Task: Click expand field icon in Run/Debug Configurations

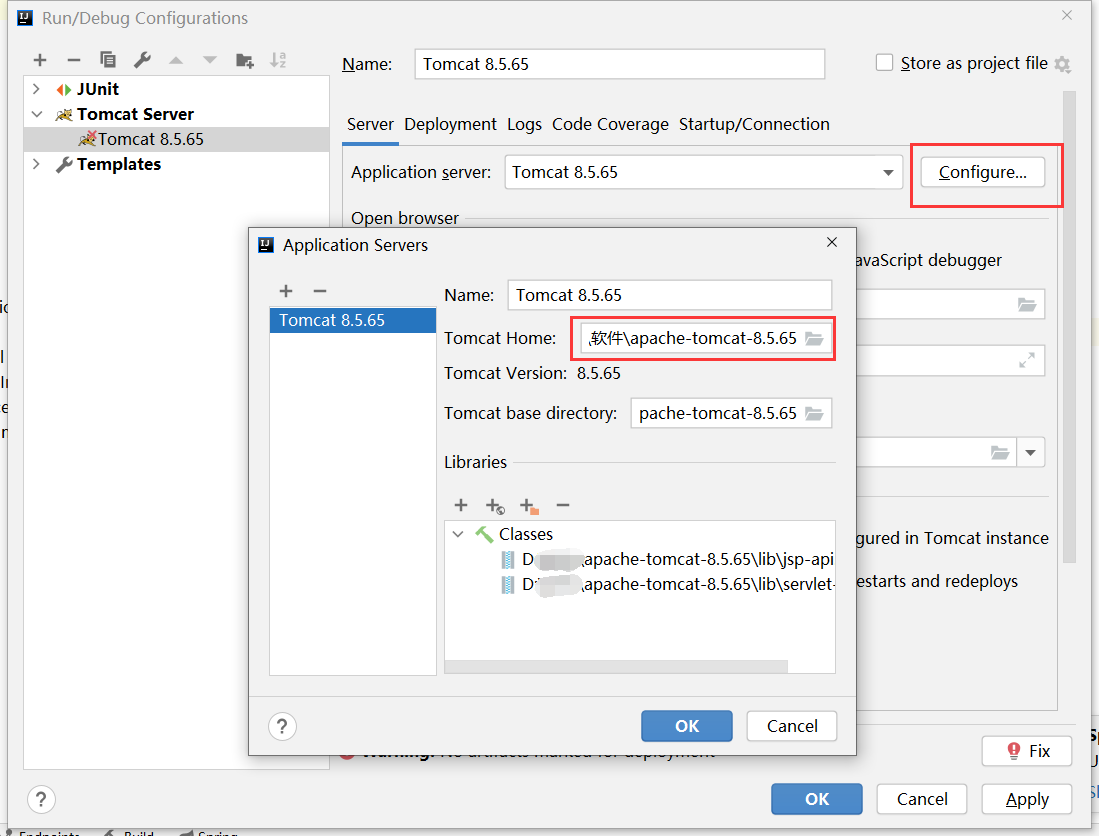Action: (1027, 361)
